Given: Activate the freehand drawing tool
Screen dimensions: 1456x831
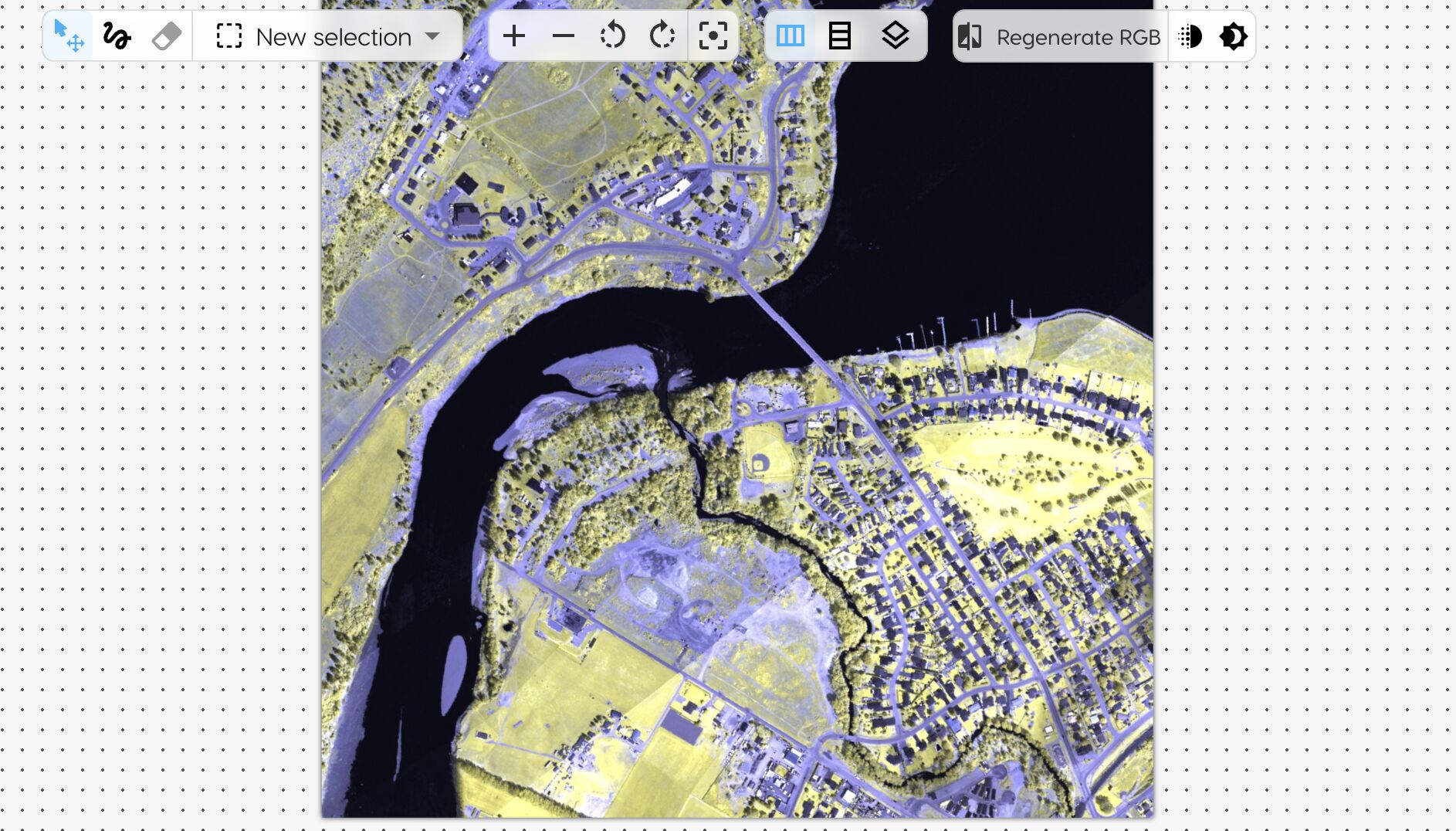Looking at the screenshot, I should 117,36.
